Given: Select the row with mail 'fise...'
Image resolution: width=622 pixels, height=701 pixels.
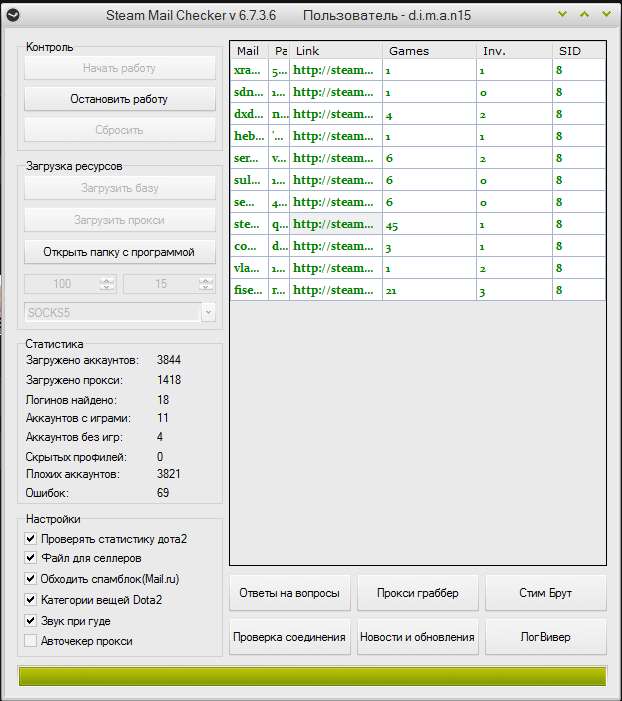Looking at the screenshot, I should 418,290.
